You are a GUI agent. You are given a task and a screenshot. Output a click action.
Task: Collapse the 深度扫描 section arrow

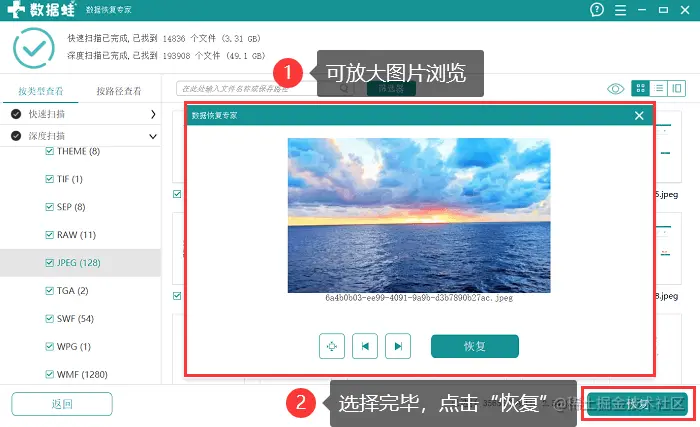click(x=153, y=136)
